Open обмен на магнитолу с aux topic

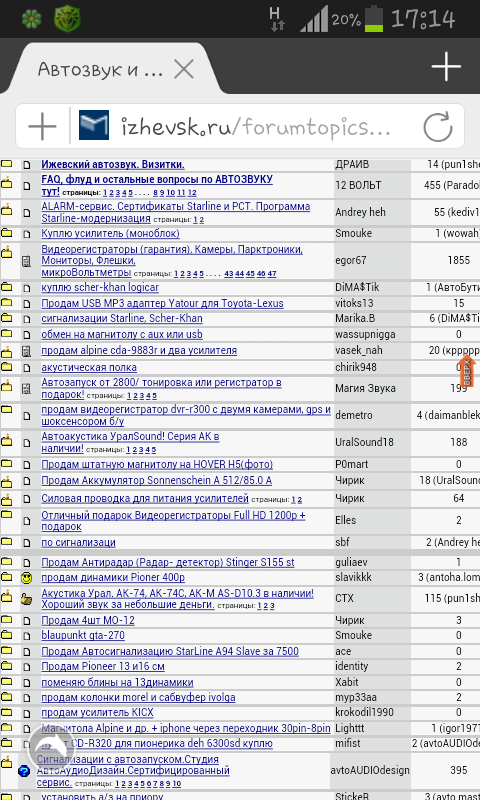click(122, 334)
